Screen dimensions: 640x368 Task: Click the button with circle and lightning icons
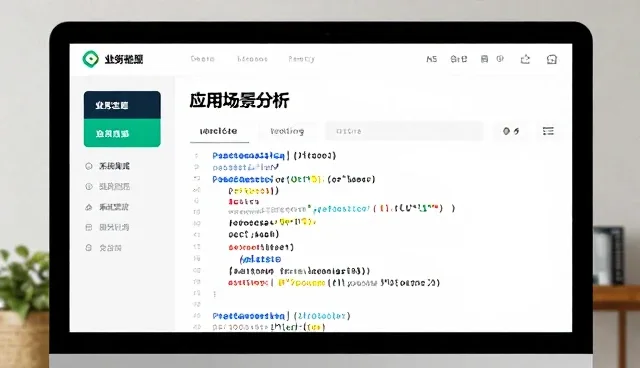511,131
